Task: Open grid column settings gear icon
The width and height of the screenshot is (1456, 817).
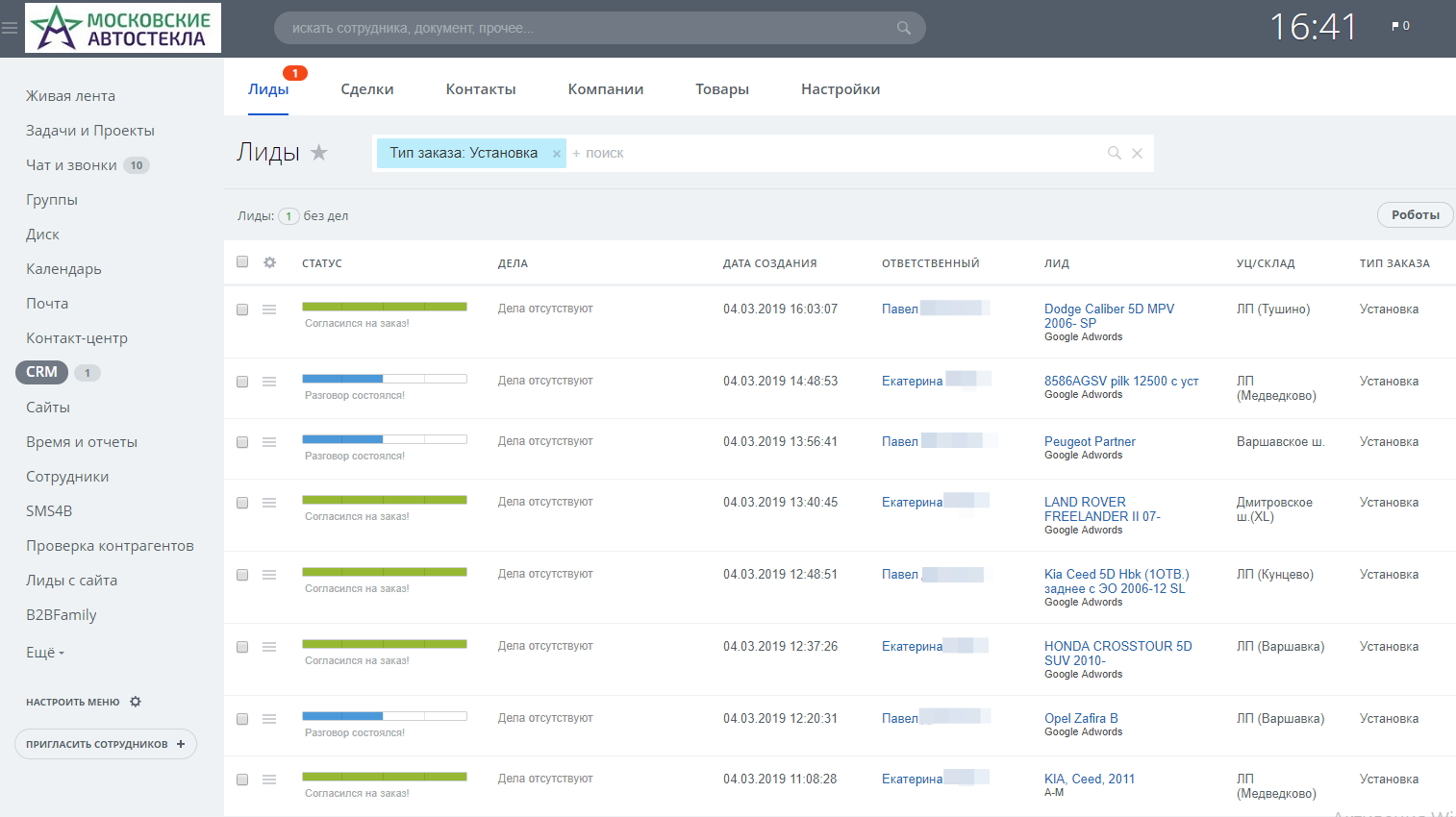Action: 269,262
